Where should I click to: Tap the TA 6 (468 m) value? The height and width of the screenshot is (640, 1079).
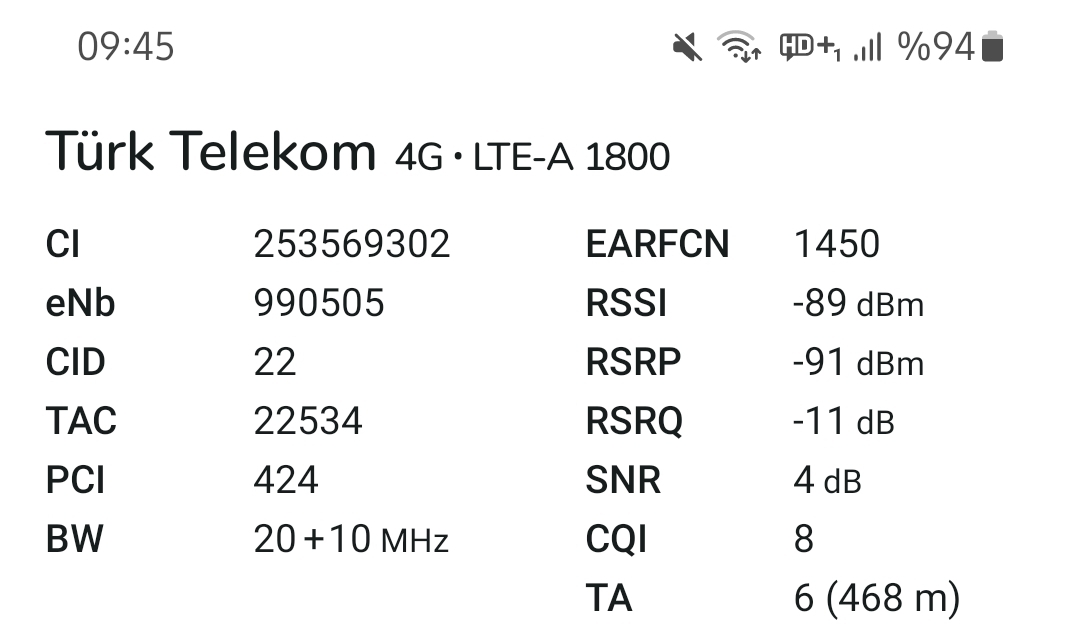coord(877,598)
